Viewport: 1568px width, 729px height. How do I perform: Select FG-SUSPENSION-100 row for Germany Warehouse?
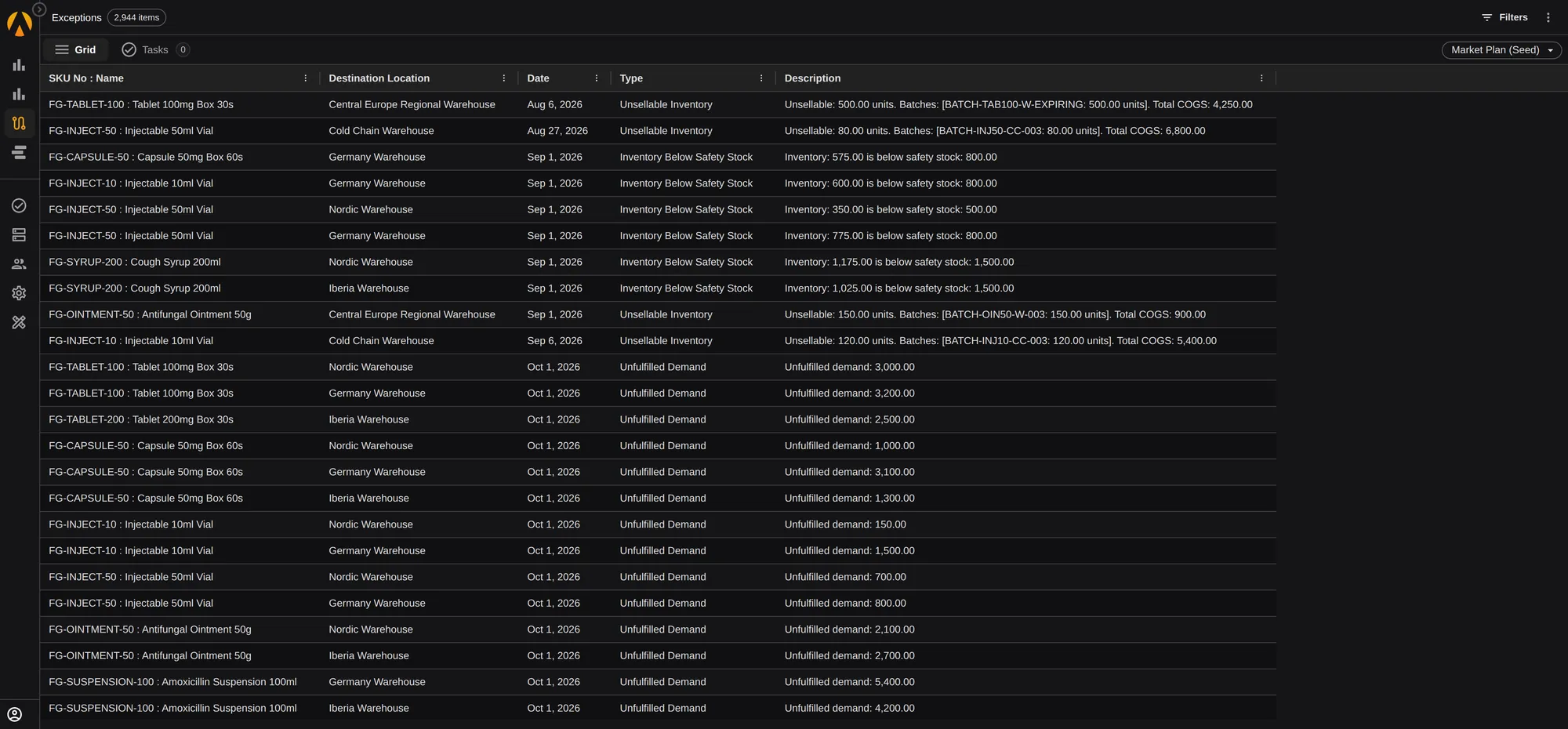(x=658, y=682)
